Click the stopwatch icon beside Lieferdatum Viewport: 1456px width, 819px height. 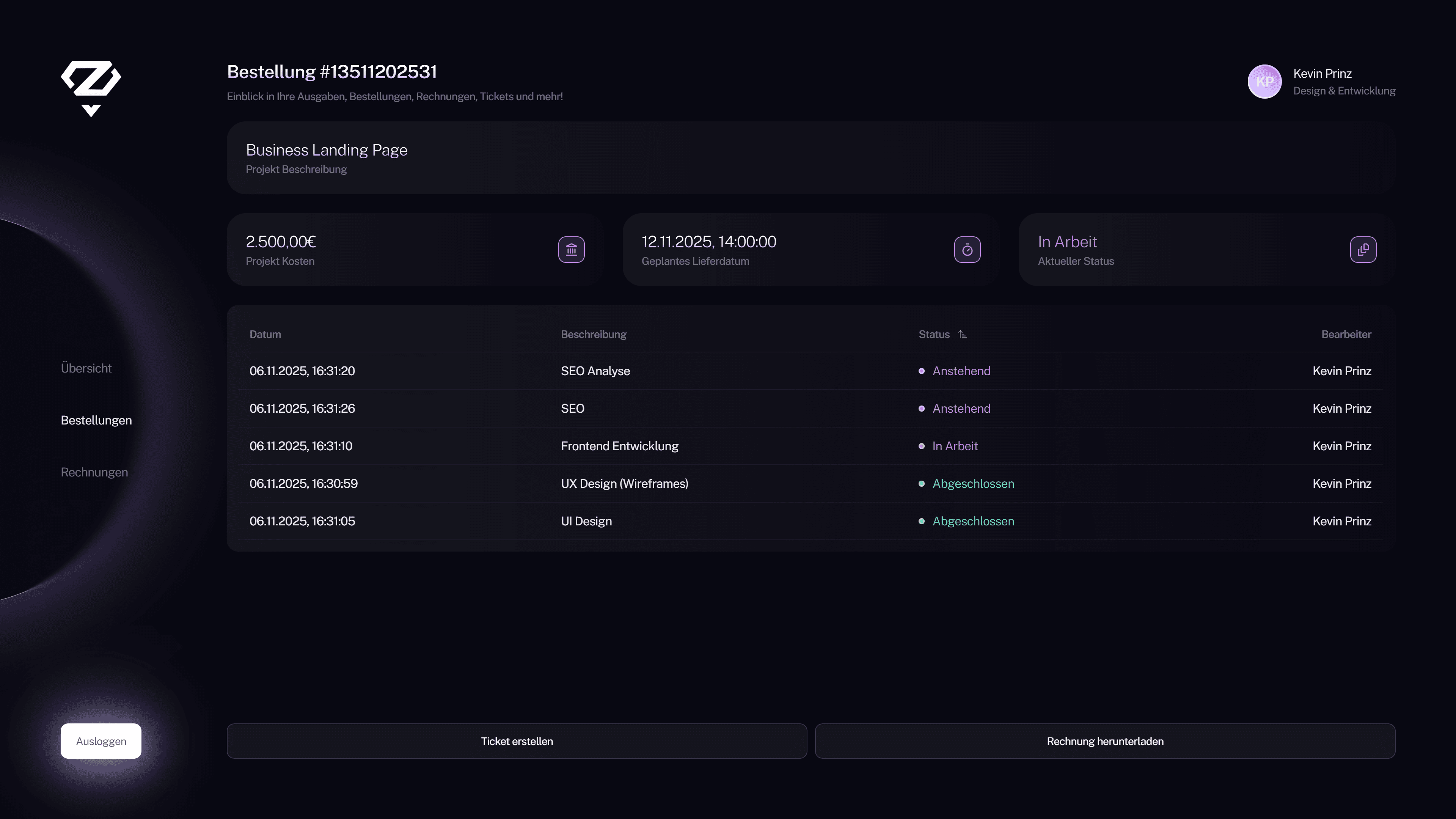967,249
